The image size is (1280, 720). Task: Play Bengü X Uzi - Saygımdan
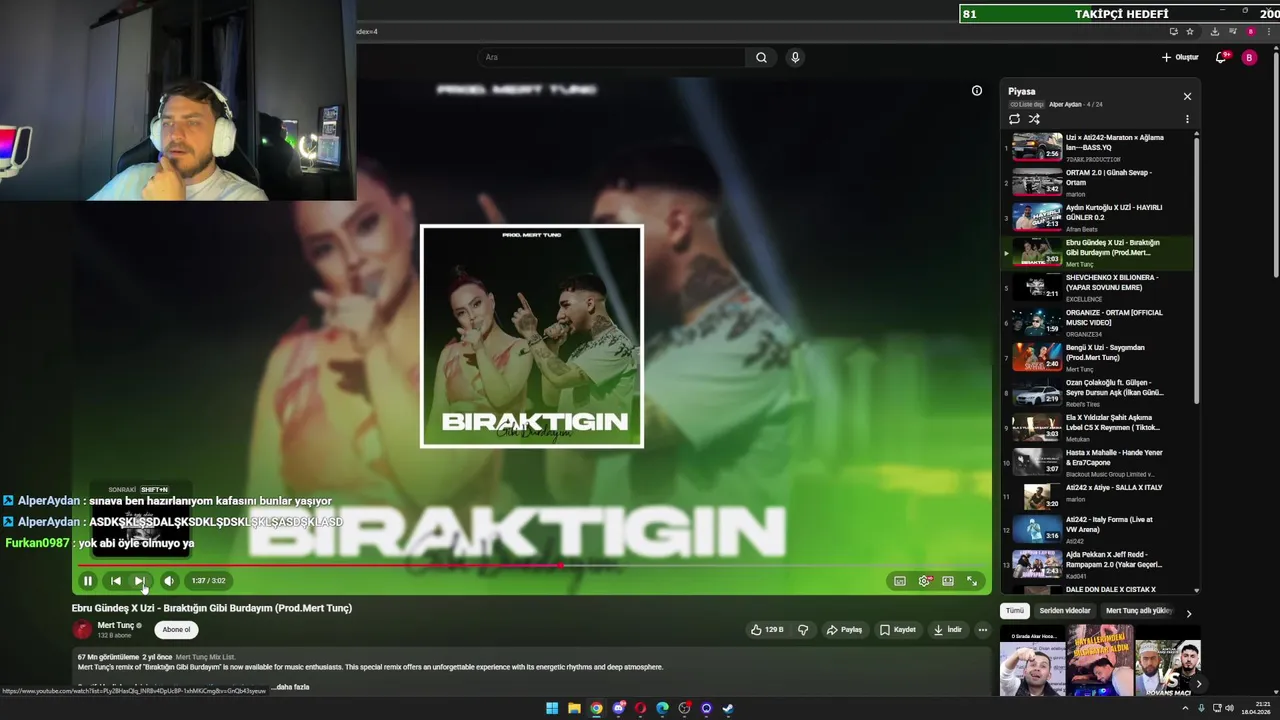pyautogui.click(x=1098, y=357)
